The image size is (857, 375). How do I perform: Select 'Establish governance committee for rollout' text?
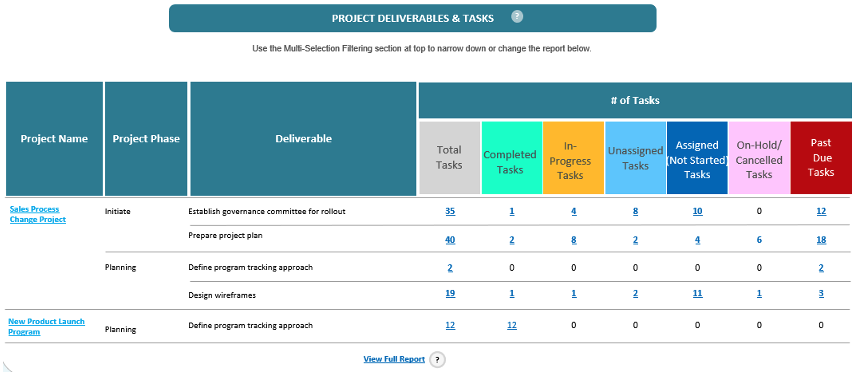pos(267,212)
